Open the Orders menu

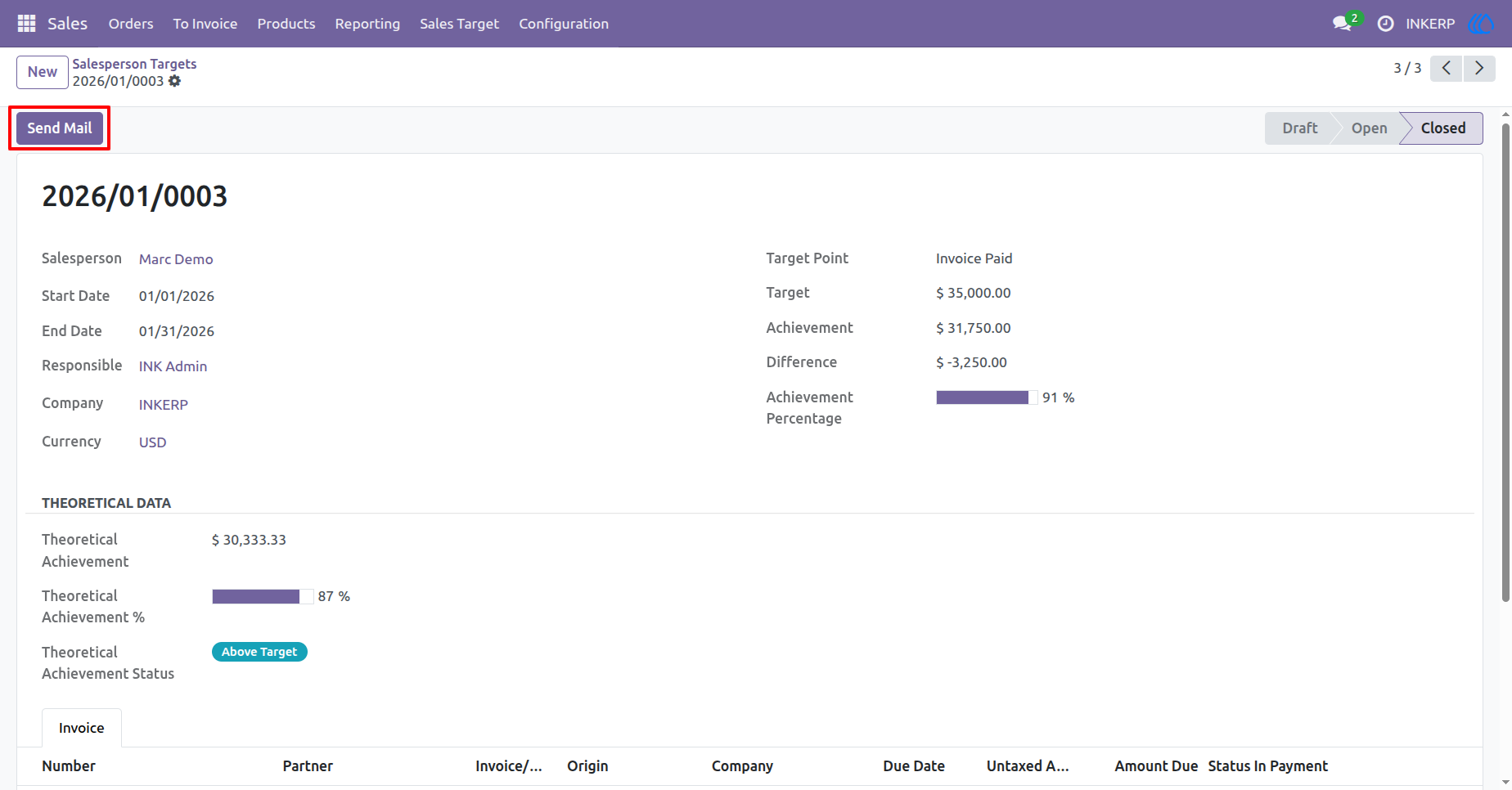(131, 24)
